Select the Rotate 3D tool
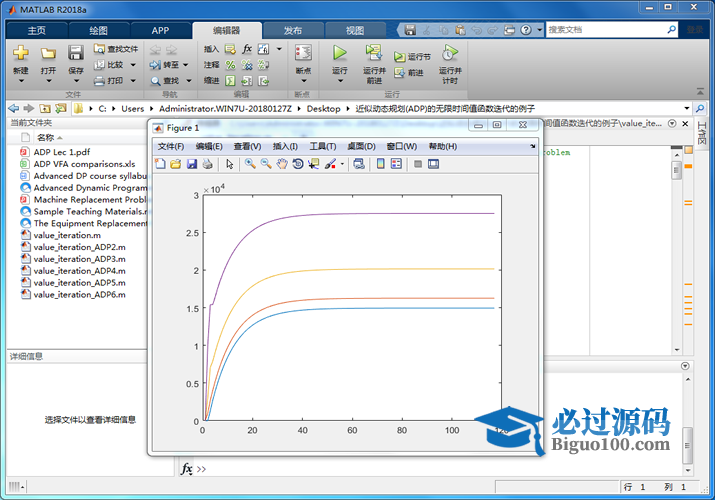715x500 pixels. click(298, 164)
